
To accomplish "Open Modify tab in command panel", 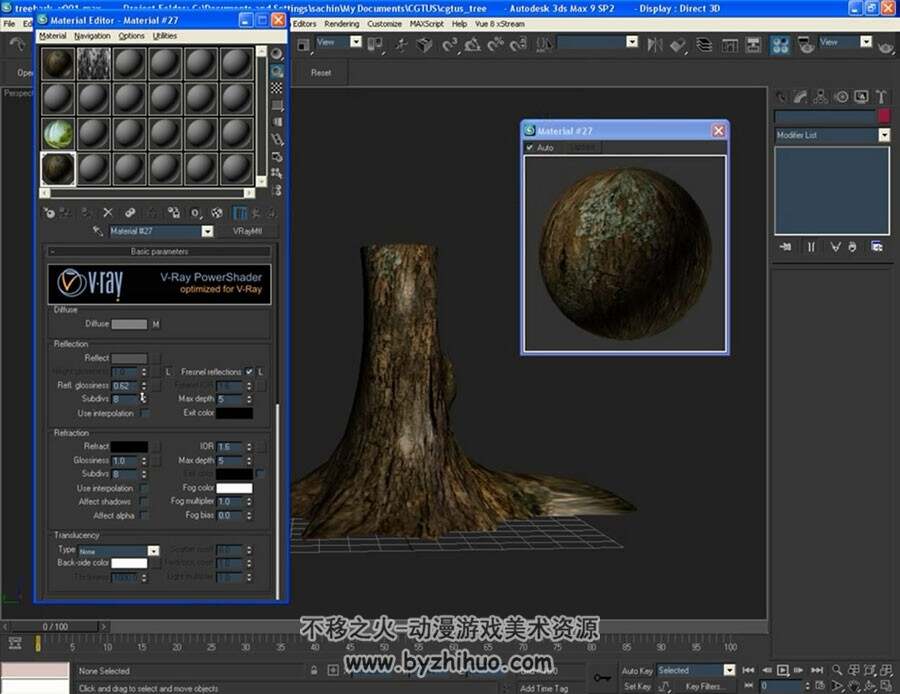I will [x=801, y=96].
